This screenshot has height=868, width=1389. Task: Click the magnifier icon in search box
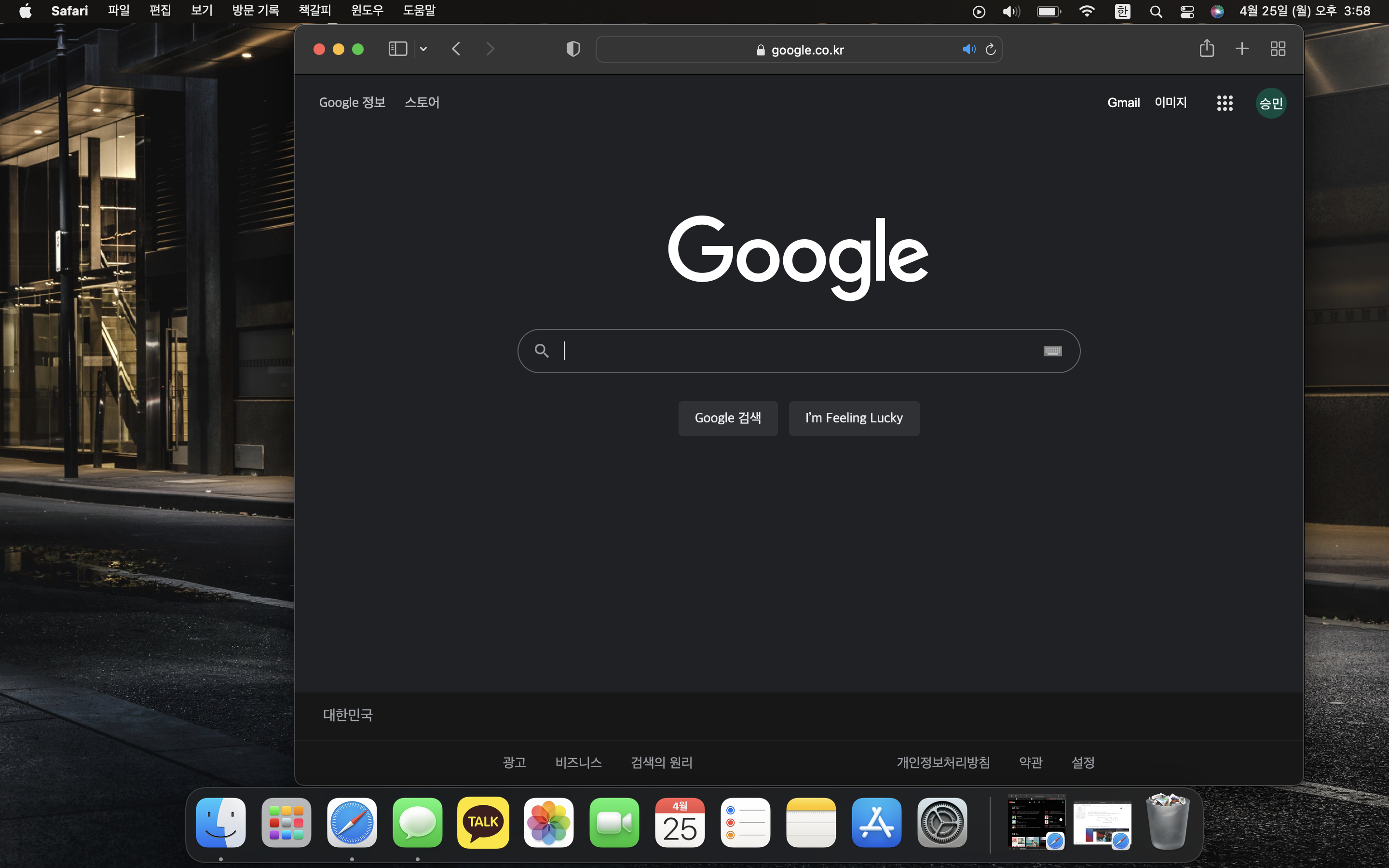tap(541, 351)
